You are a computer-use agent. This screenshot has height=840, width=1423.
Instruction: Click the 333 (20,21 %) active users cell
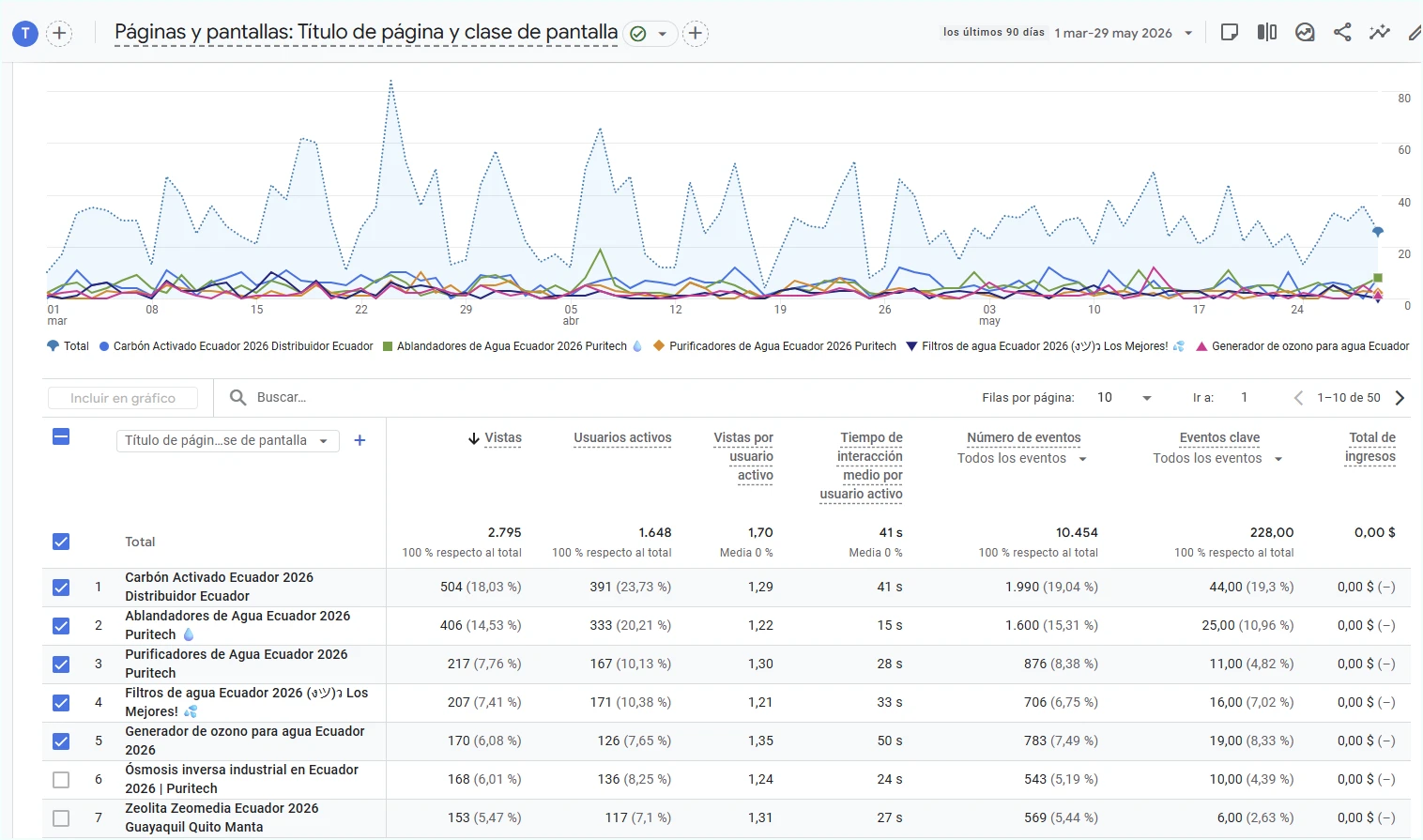click(631, 625)
